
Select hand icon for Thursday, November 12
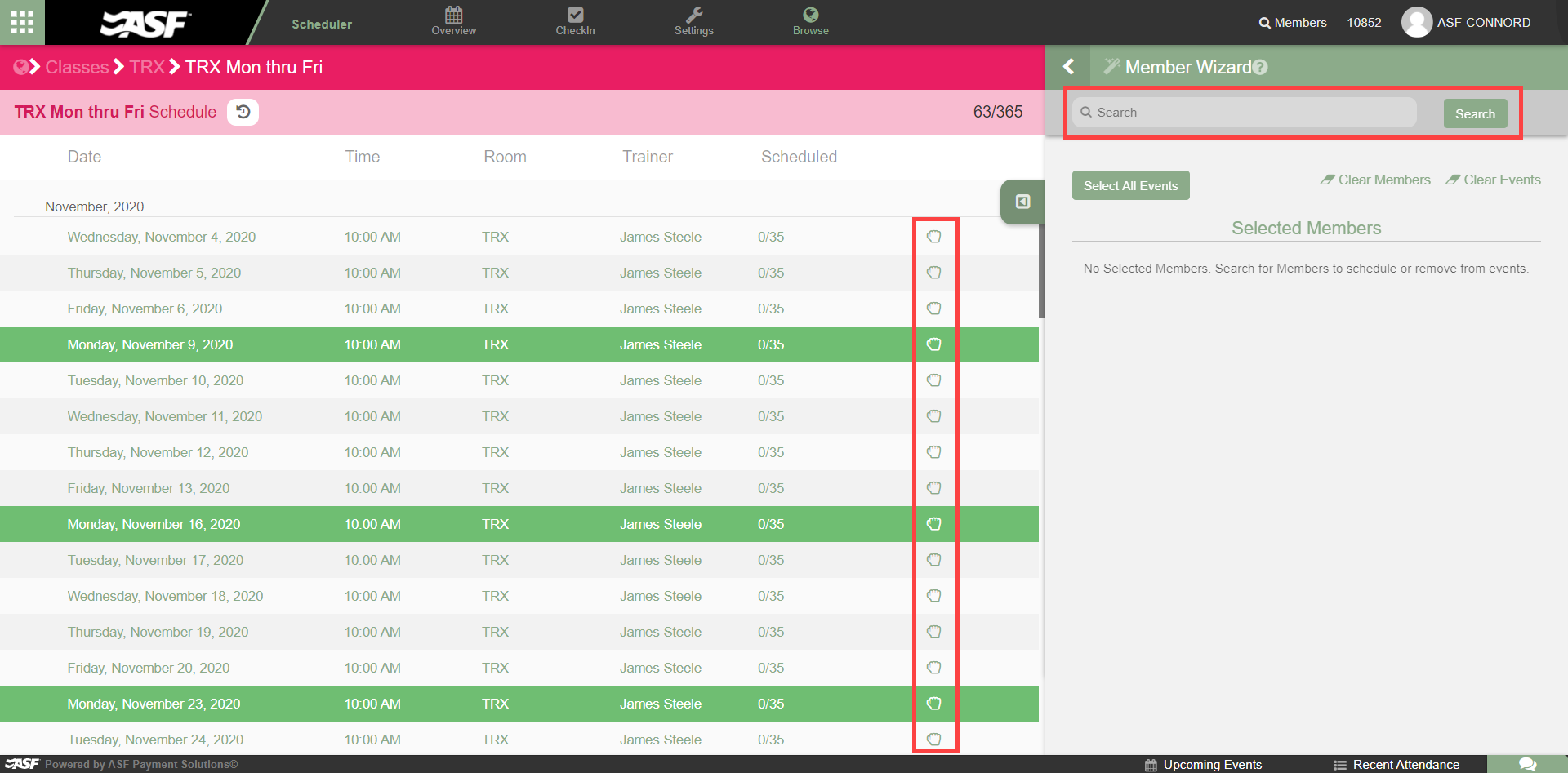pos(934,452)
